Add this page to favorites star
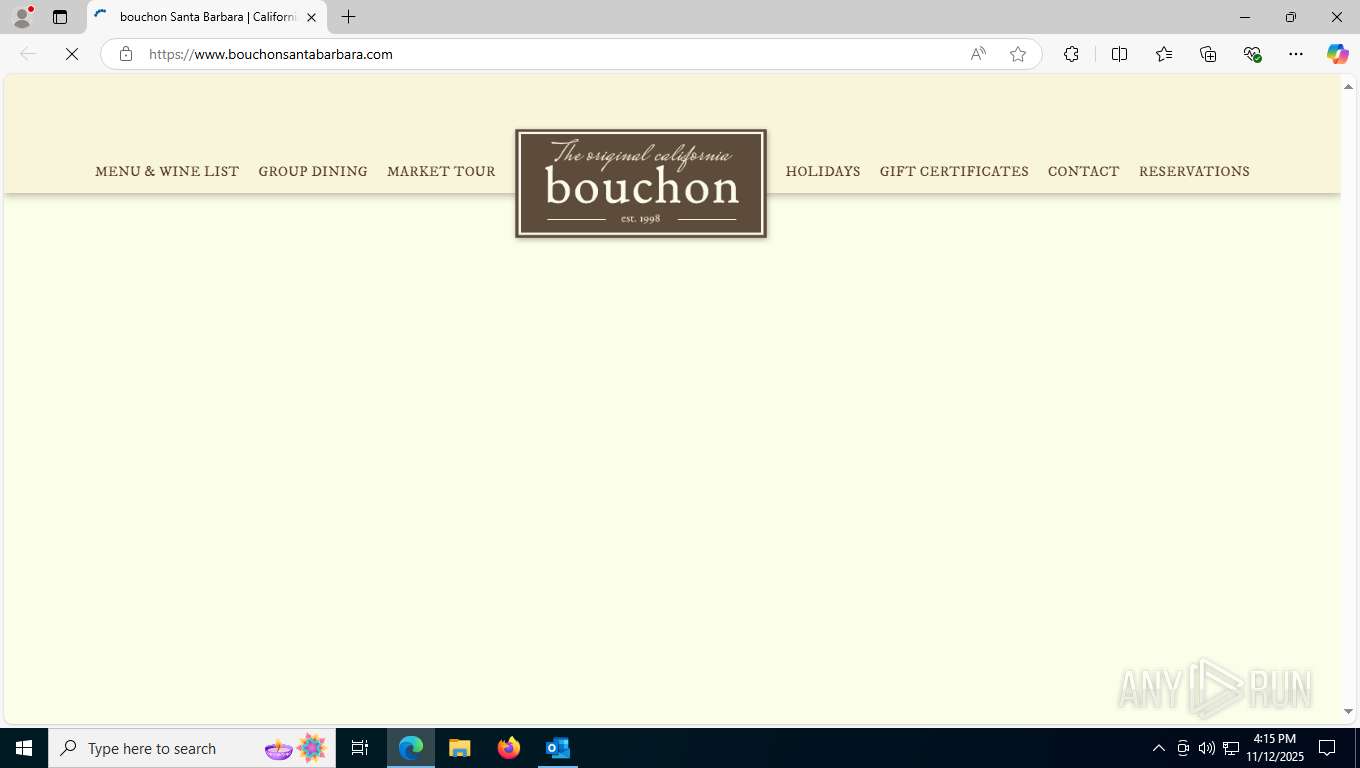The height and width of the screenshot is (768, 1360). 1018,54
